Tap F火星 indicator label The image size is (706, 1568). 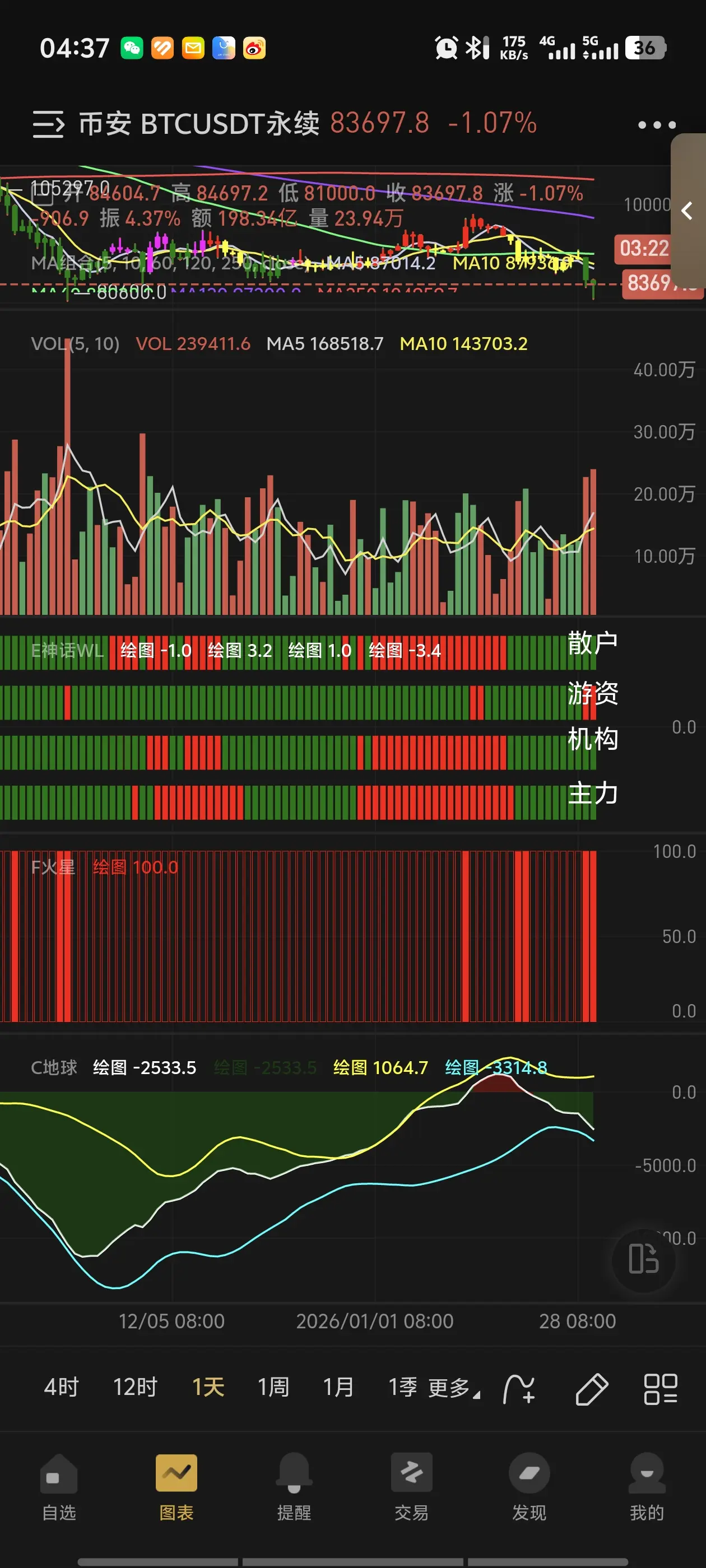[x=53, y=867]
